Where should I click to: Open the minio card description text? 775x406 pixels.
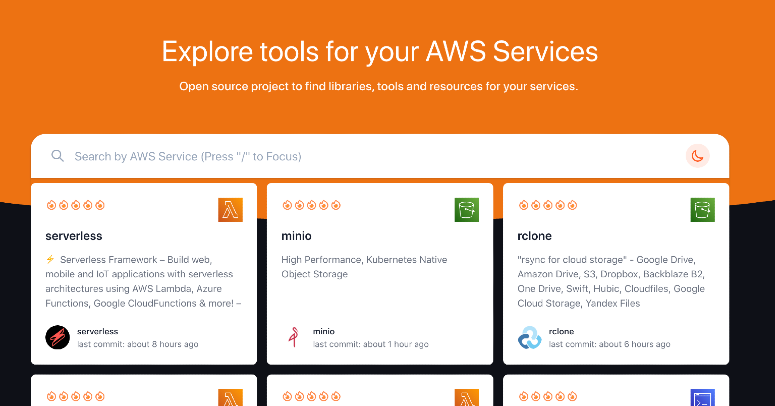(364, 267)
